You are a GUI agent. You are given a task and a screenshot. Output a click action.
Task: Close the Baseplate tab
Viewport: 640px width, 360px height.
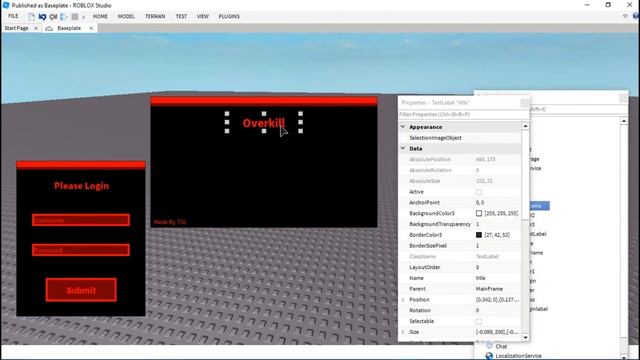pos(91,28)
